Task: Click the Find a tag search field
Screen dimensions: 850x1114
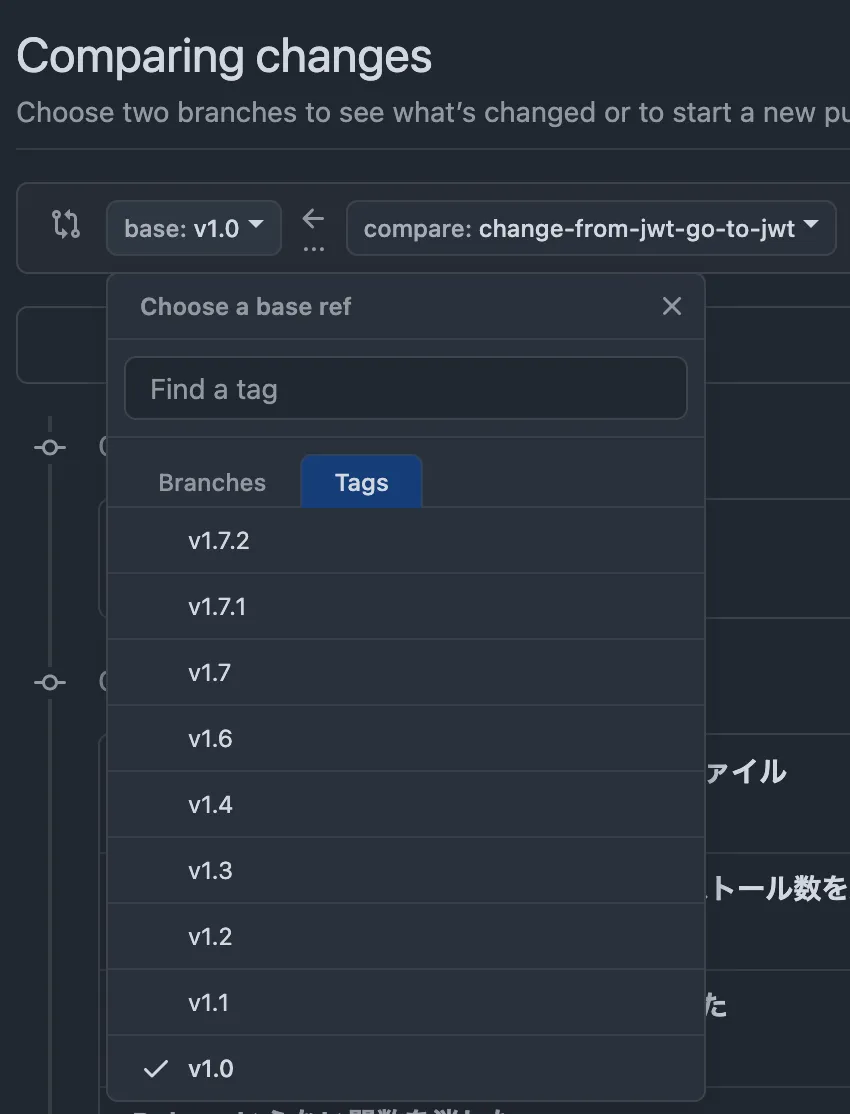Action: [405, 388]
